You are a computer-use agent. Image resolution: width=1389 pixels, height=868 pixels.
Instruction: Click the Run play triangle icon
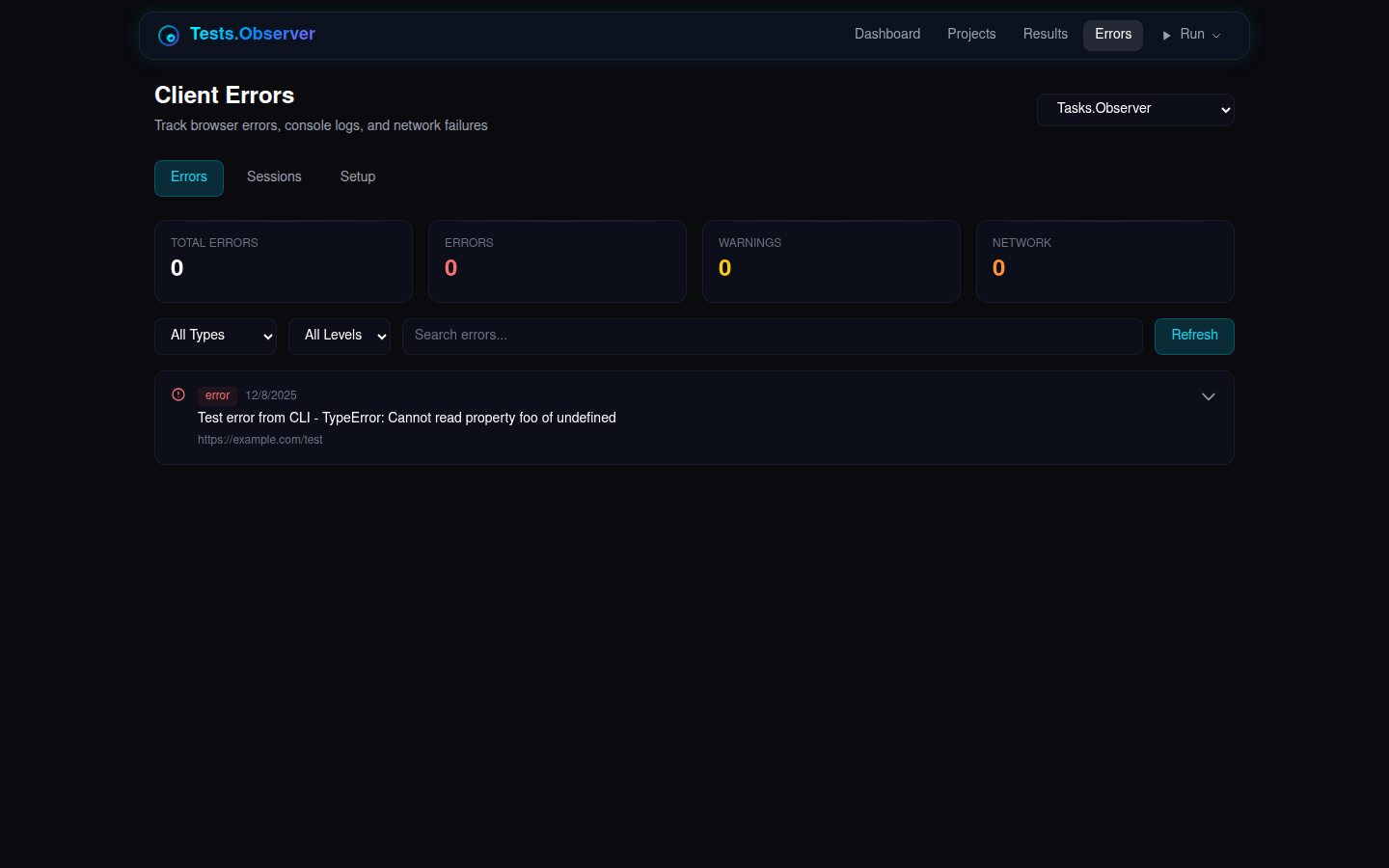pyautogui.click(x=1167, y=36)
